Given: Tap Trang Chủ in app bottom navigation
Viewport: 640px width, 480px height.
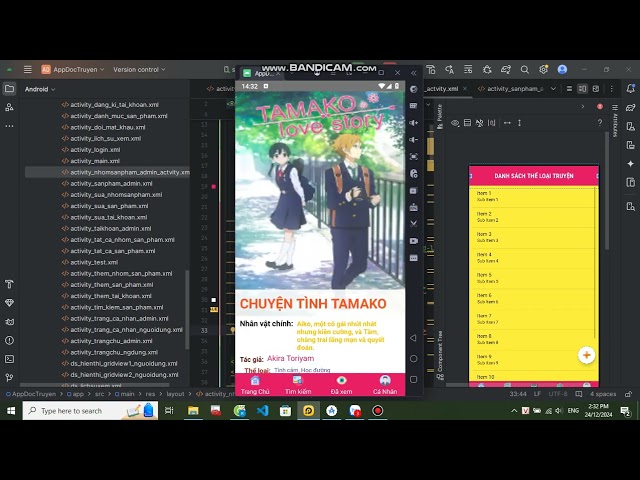Looking at the screenshot, I should coord(255,385).
